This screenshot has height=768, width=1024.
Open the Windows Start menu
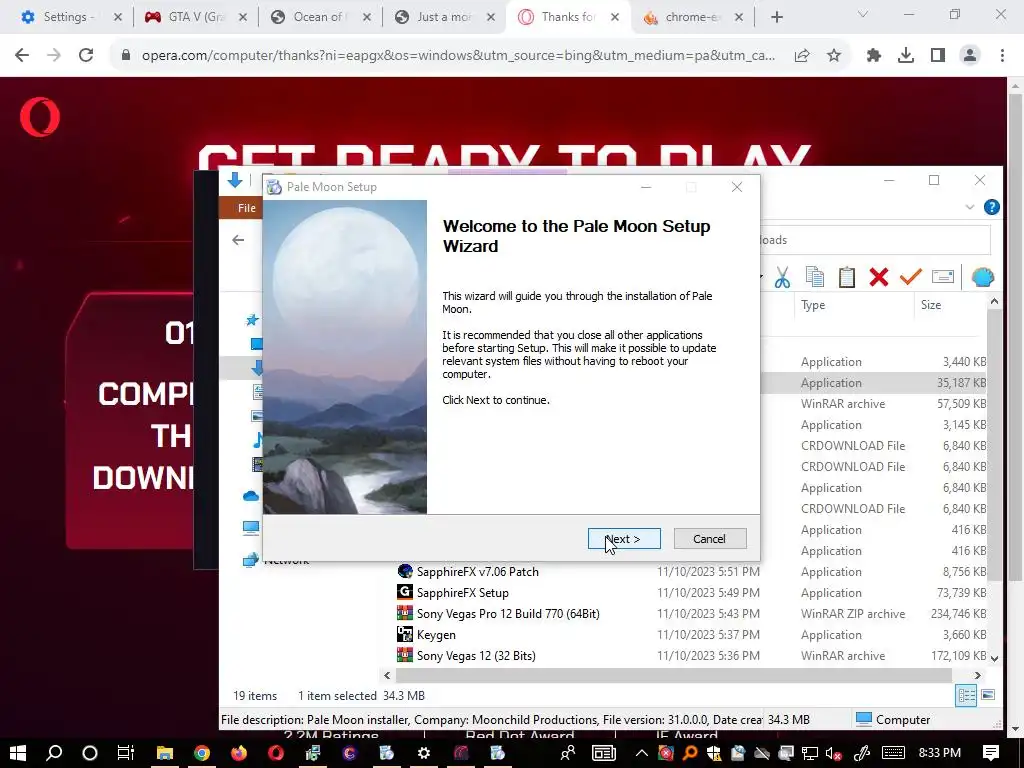coord(18,753)
